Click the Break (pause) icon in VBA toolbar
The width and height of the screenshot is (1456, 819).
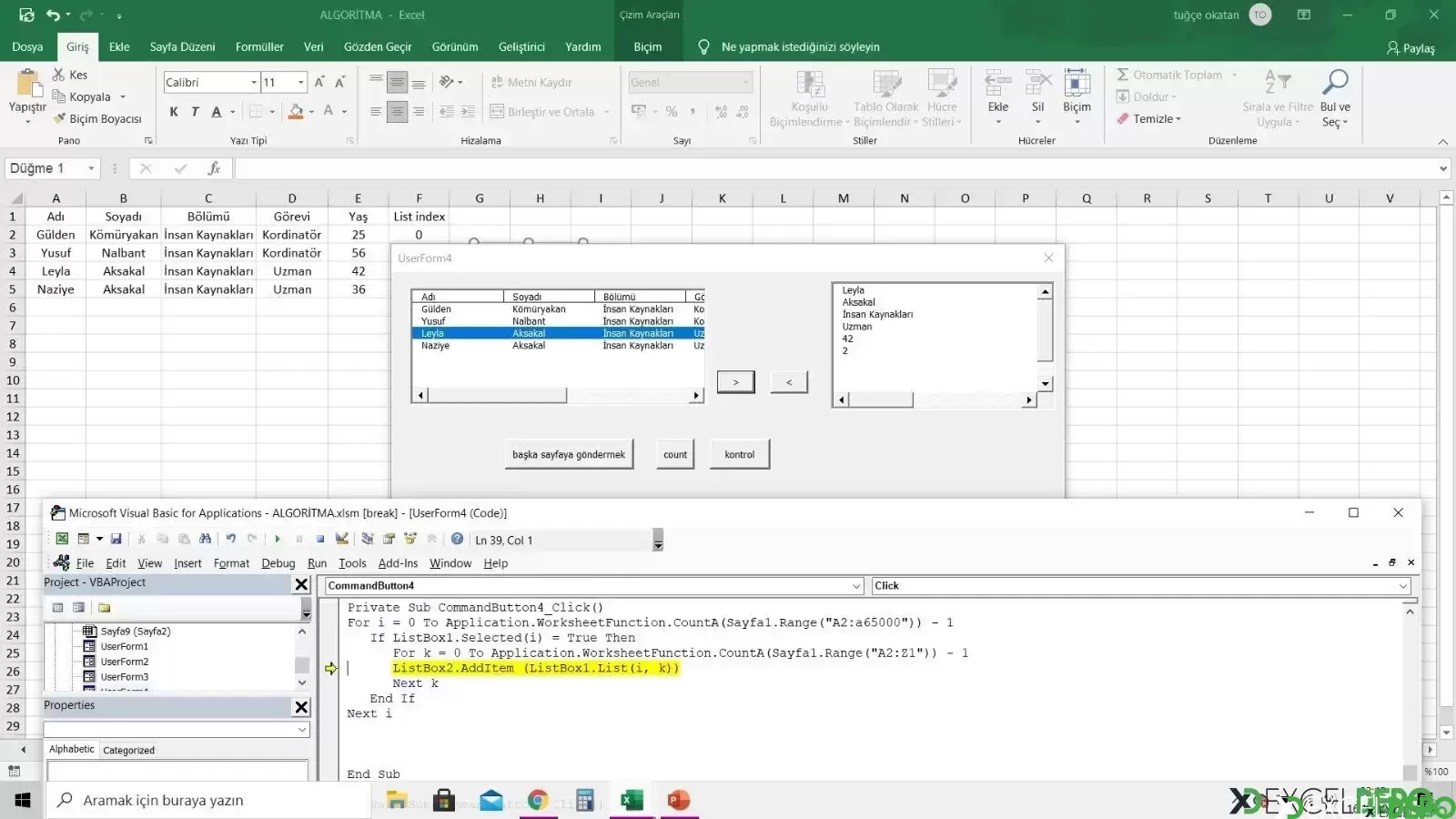pos(298,539)
